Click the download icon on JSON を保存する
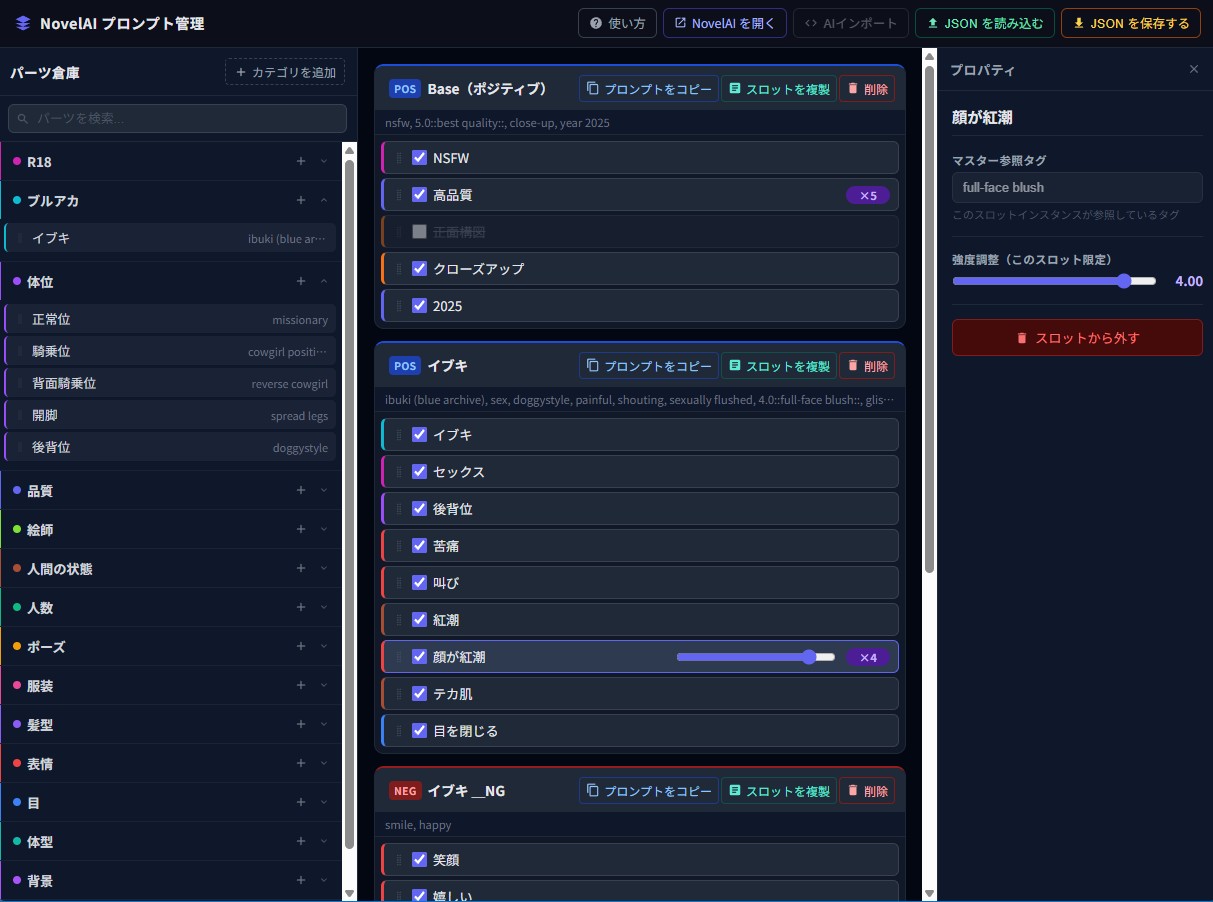Viewport: 1213px width, 902px height. pyautogui.click(x=1078, y=23)
